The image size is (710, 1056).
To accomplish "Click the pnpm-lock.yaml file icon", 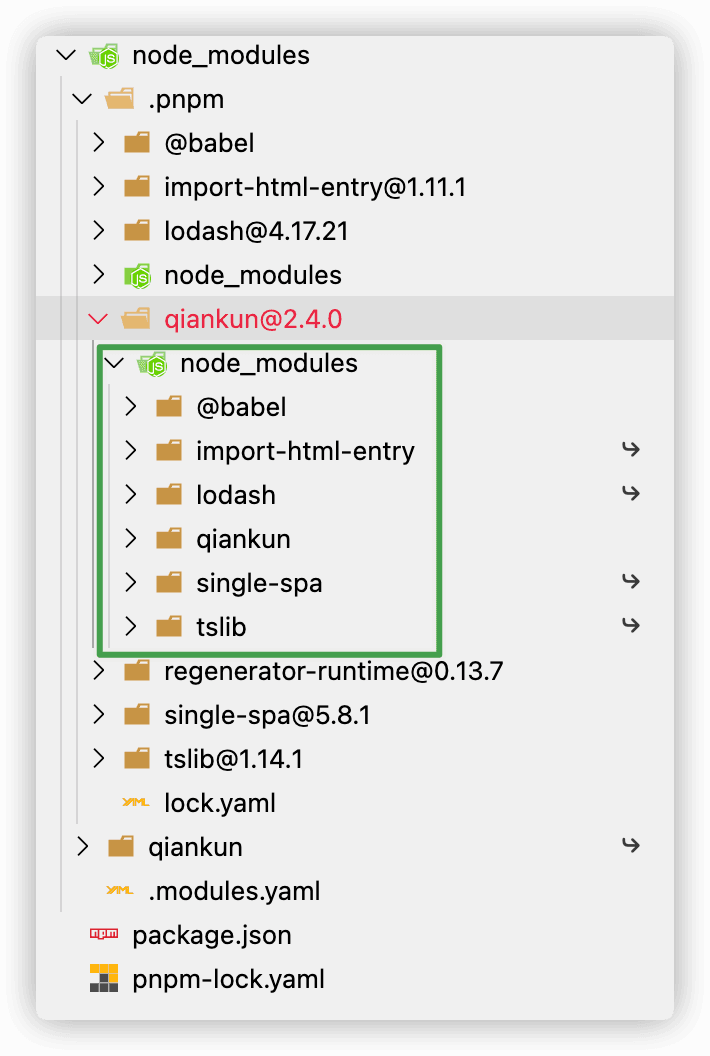I will 104,979.
